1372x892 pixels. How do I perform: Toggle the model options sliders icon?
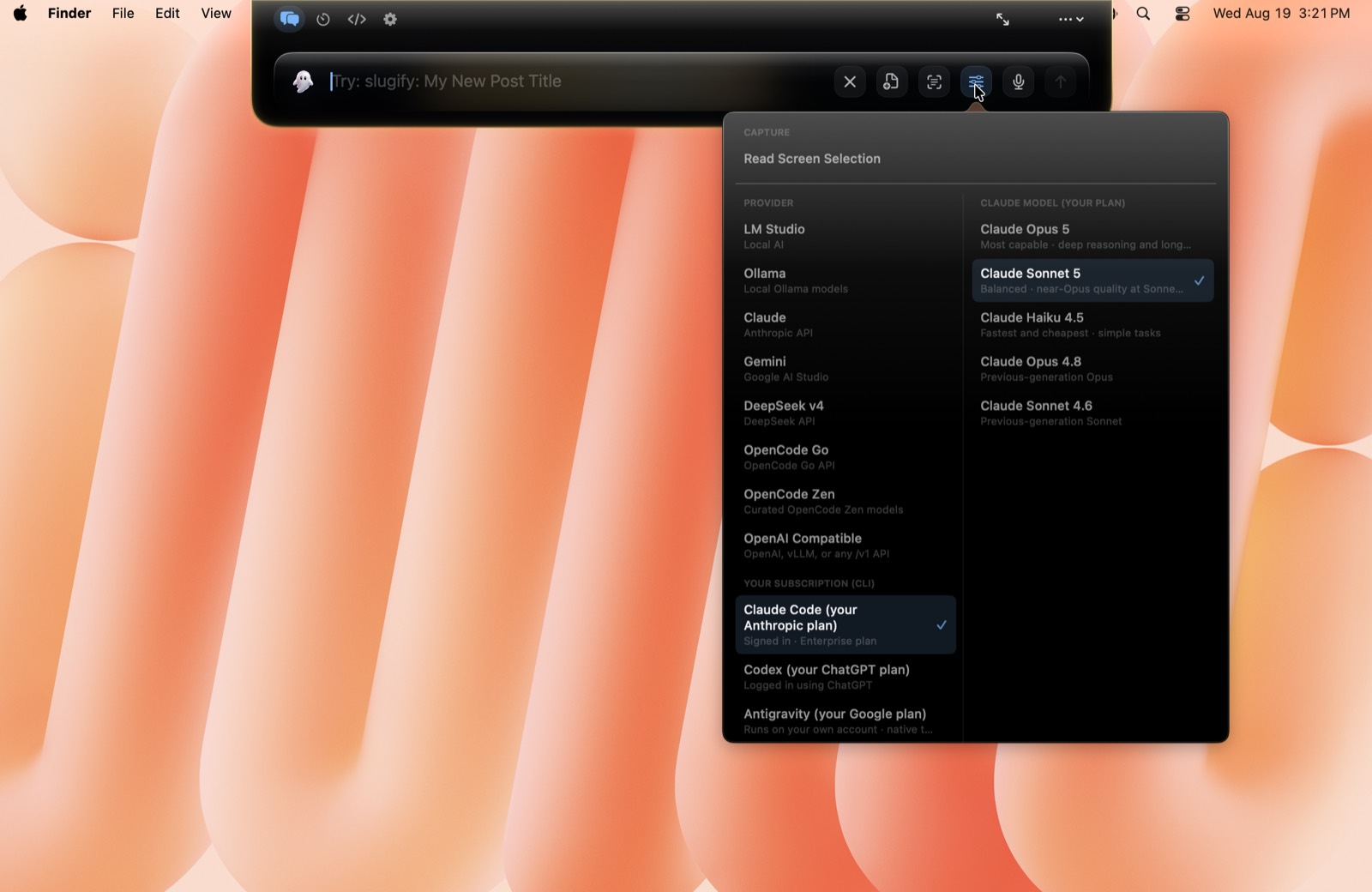click(x=976, y=81)
